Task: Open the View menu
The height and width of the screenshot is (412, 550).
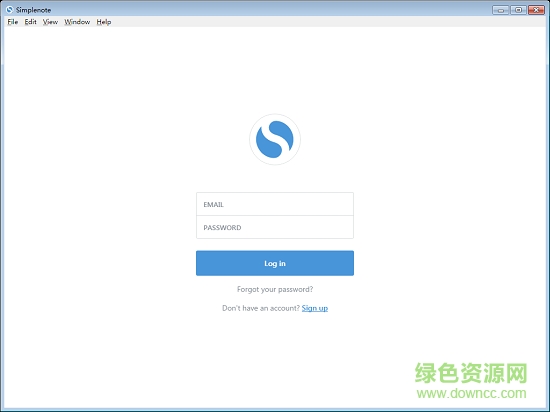Action: tap(50, 22)
